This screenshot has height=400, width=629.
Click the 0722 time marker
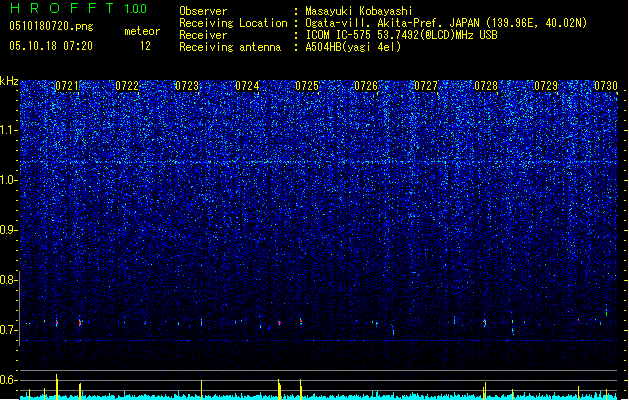[127, 86]
